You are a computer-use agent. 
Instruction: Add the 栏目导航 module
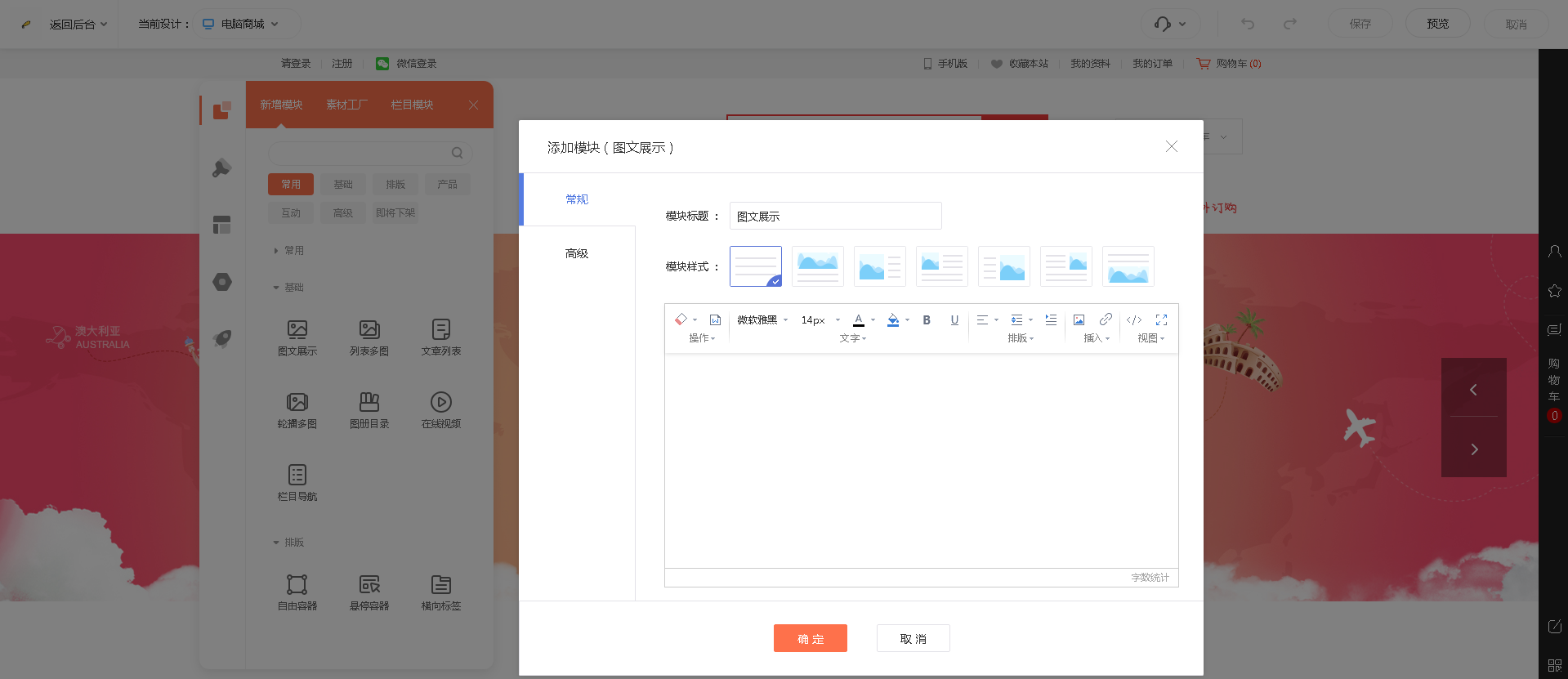click(x=297, y=483)
